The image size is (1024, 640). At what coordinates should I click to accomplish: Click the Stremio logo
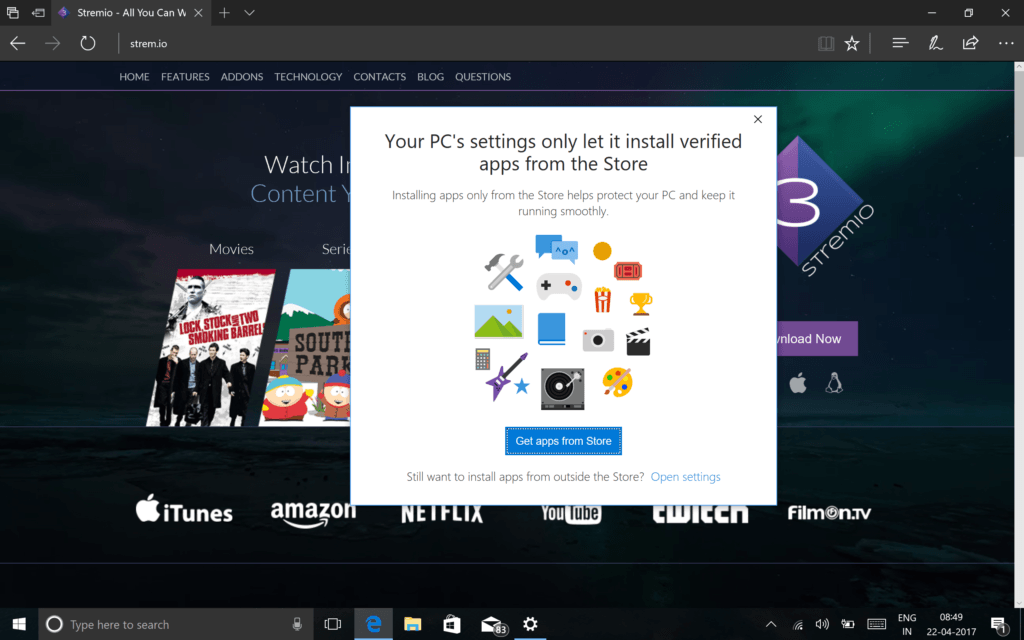pyautogui.click(x=825, y=208)
